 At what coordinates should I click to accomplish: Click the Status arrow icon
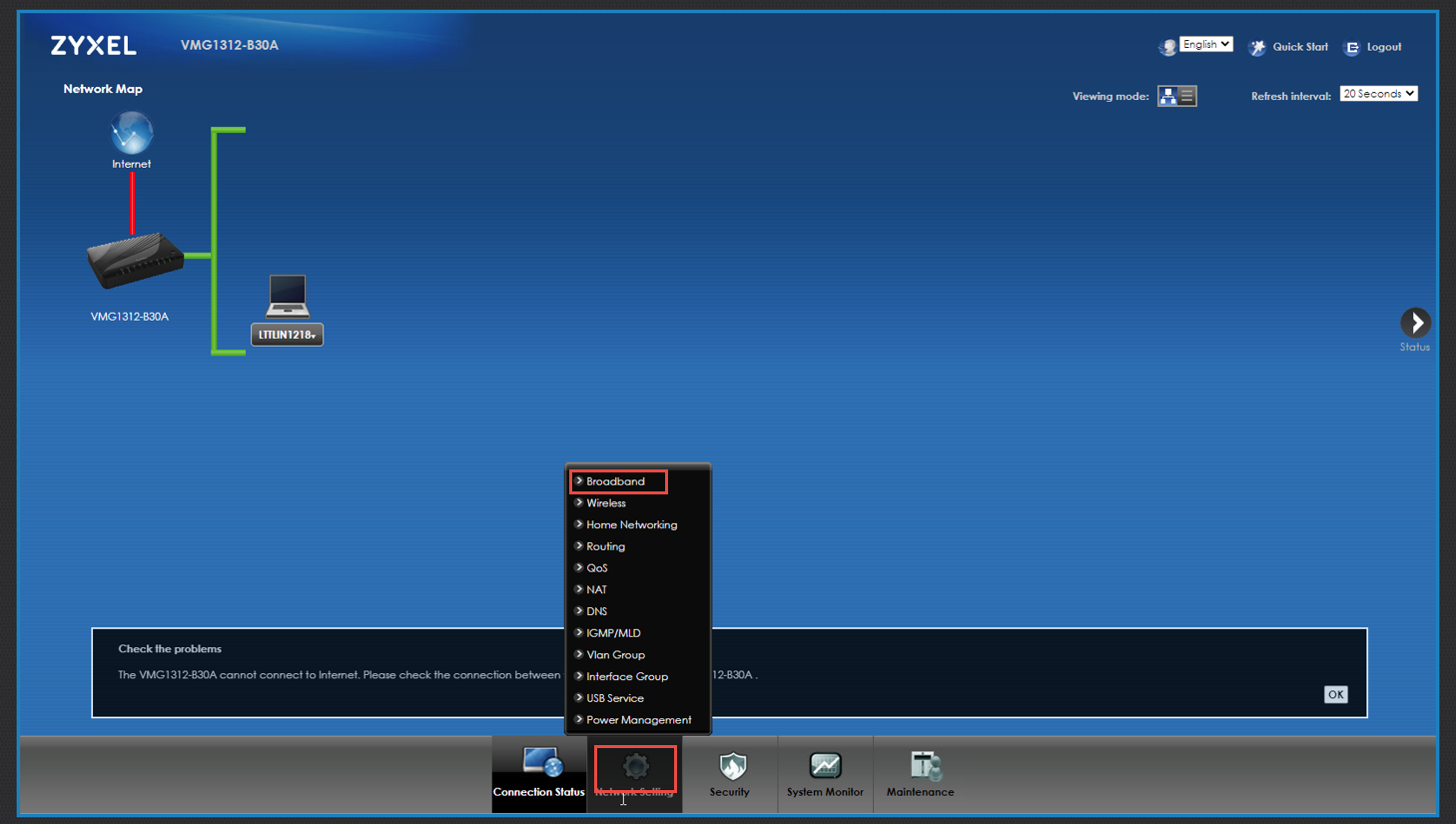point(1414,323)
